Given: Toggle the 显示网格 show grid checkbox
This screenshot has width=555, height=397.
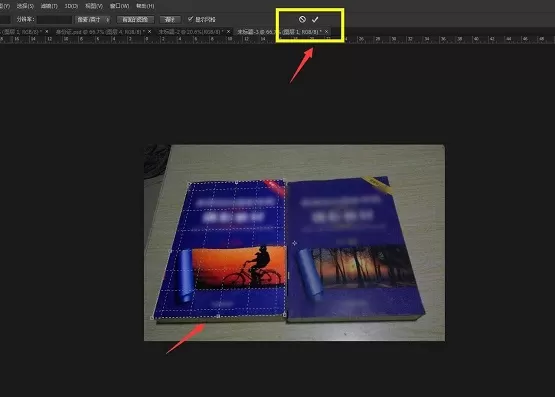Looking at the screenshot, I should point(190,19).
